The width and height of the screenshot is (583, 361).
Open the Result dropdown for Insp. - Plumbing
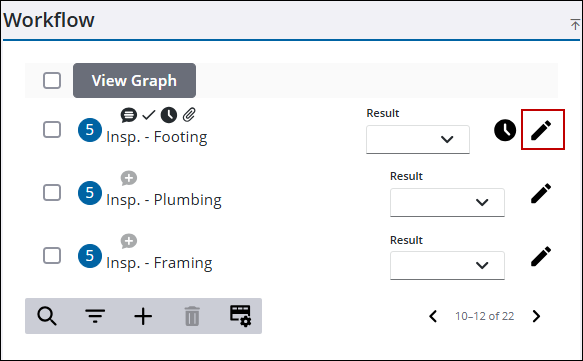pyautogui.click(x=447, y=203)
